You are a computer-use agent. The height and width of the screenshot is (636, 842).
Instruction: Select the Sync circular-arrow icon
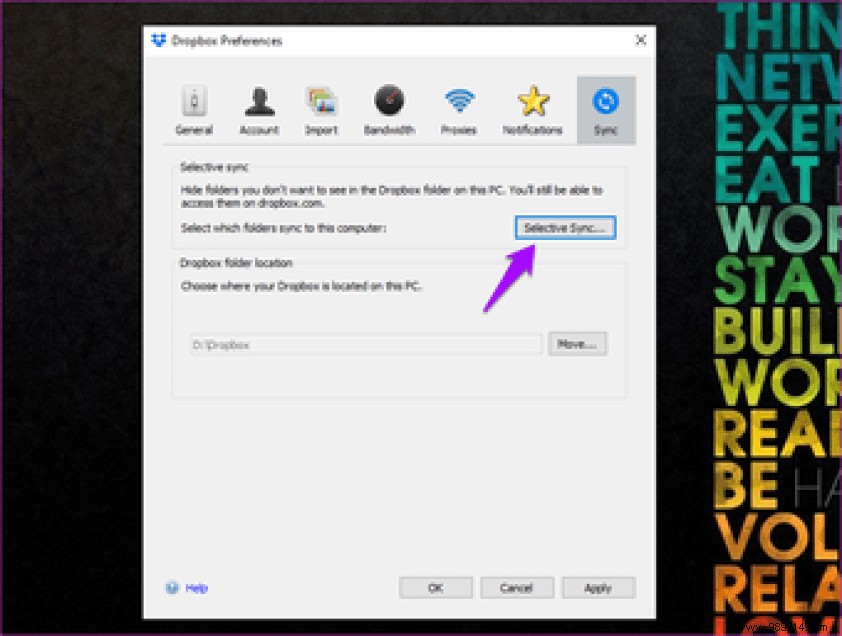[606, 98]
